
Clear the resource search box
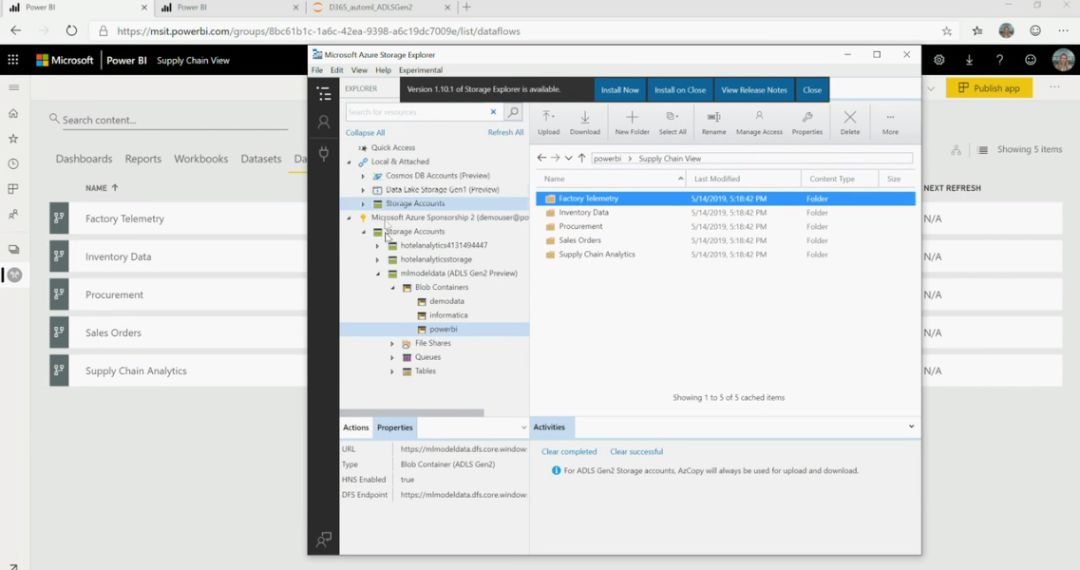[493, 112]
